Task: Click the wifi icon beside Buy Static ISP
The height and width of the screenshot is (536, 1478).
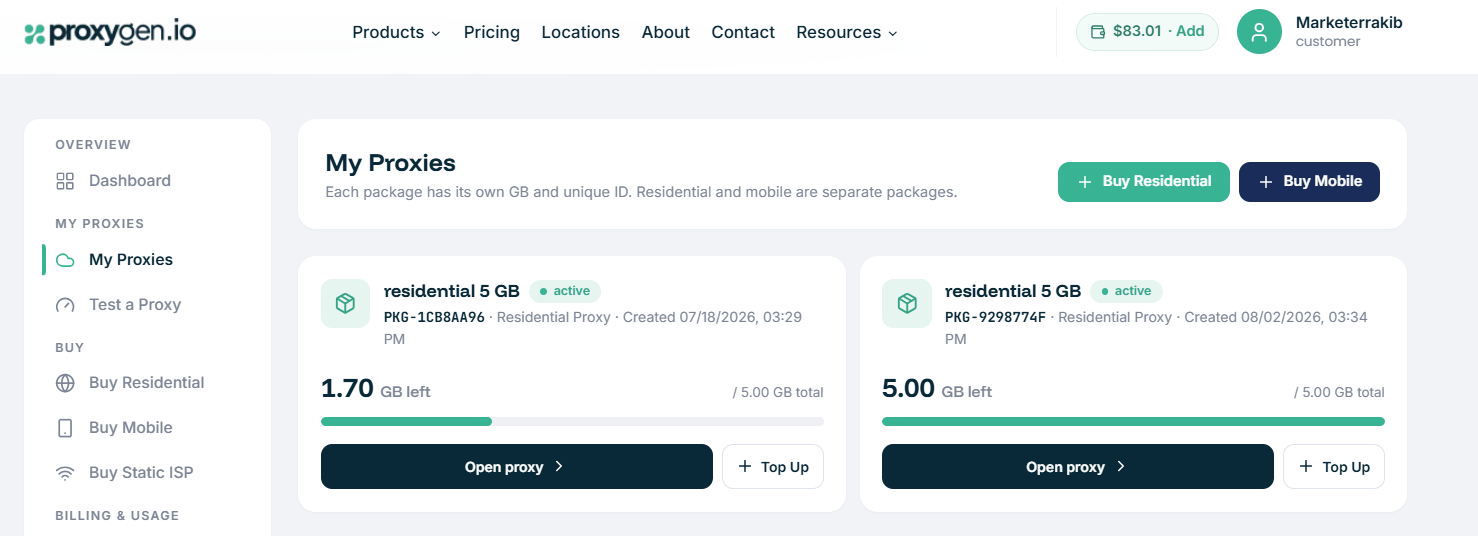Action: pos(65,473)
